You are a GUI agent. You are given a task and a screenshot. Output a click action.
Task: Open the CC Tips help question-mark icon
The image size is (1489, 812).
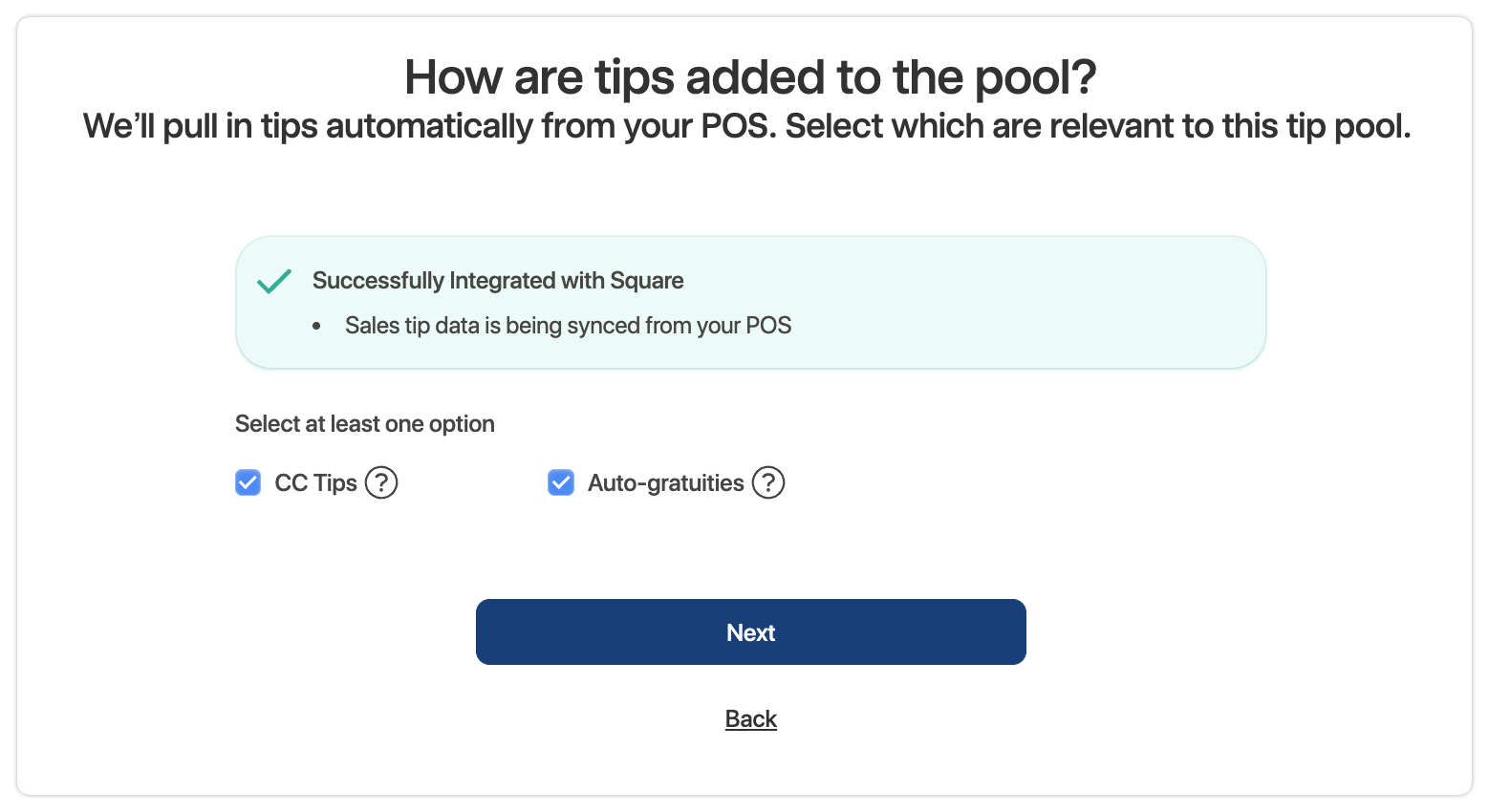pyautogui.click(x=381, y=482)
